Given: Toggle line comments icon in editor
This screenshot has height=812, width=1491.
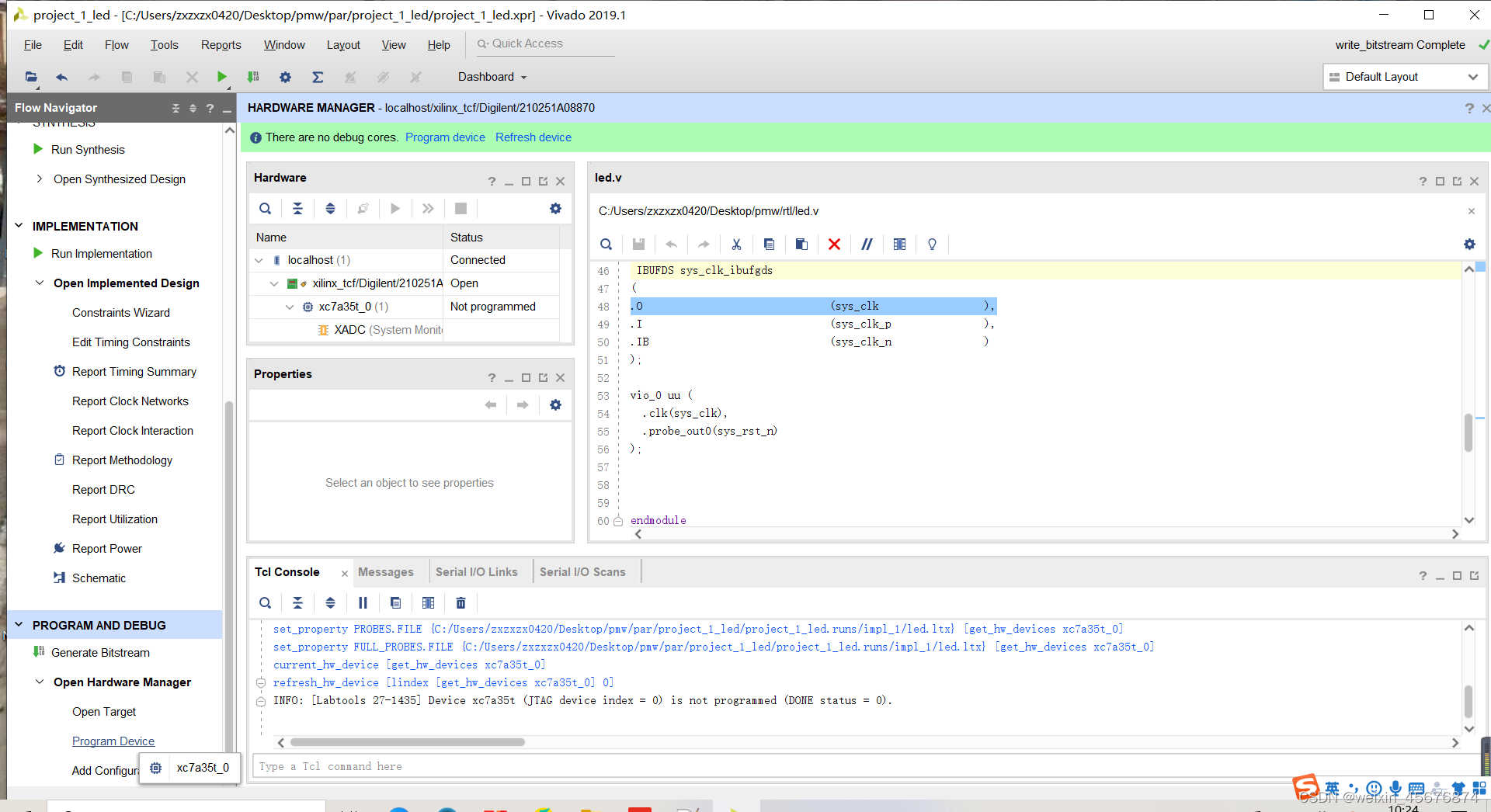Looking at the screenshot, I should [x=867, y=245].
